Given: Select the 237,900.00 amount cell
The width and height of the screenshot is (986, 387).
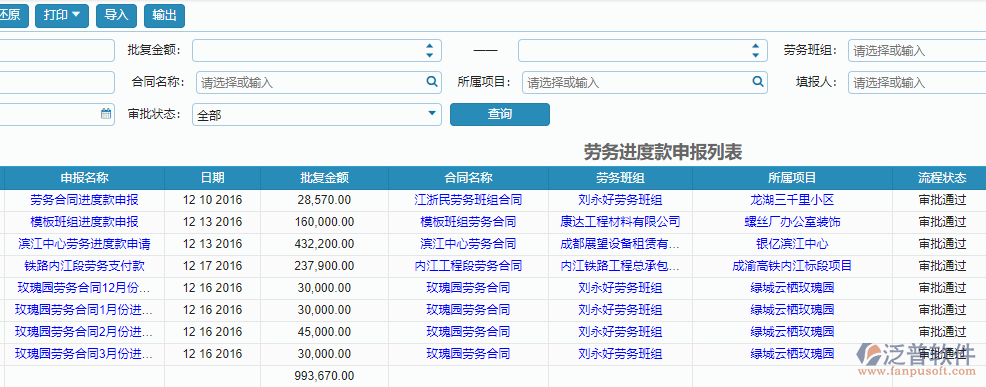Looking at the screenshot, I should point(324,266).
